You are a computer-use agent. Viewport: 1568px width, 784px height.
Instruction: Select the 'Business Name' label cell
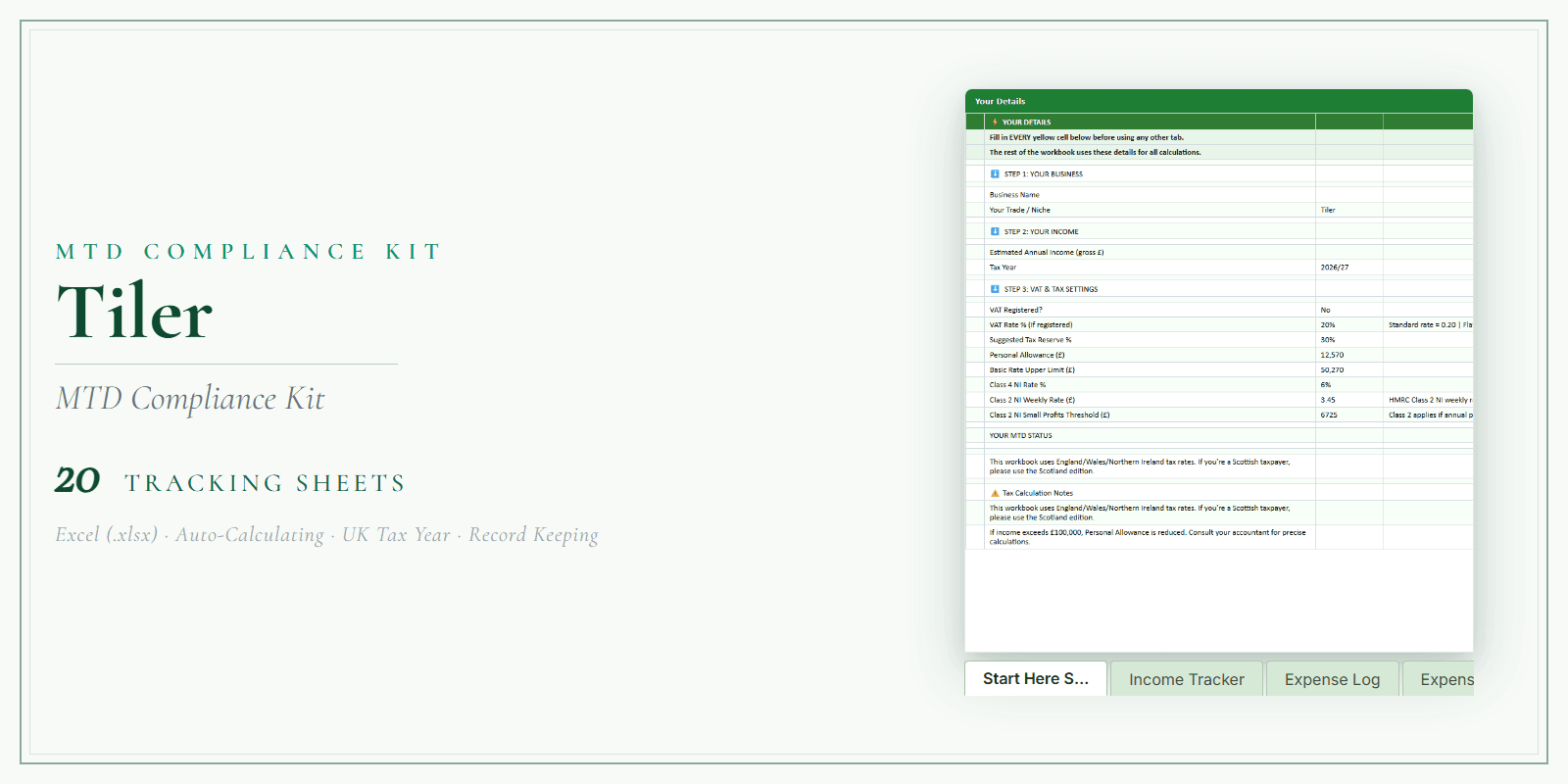(x=1150, y=195)
